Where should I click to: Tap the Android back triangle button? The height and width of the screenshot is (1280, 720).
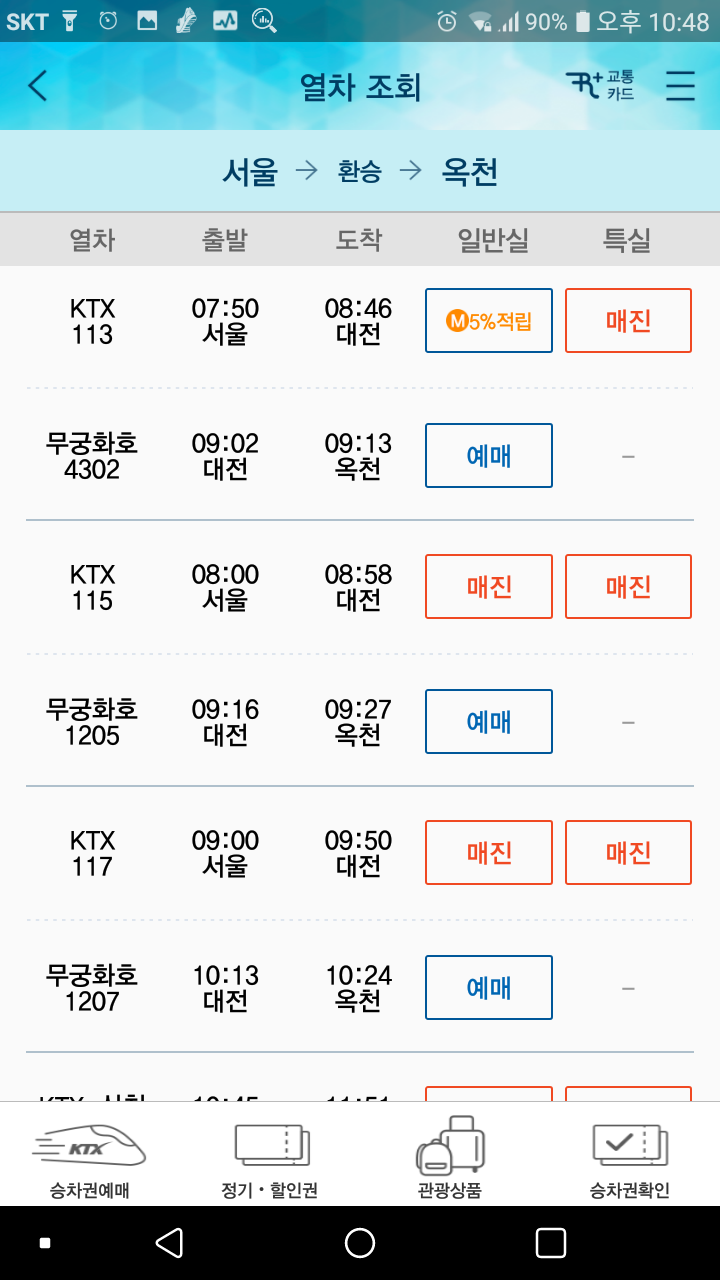[169, 1243]
